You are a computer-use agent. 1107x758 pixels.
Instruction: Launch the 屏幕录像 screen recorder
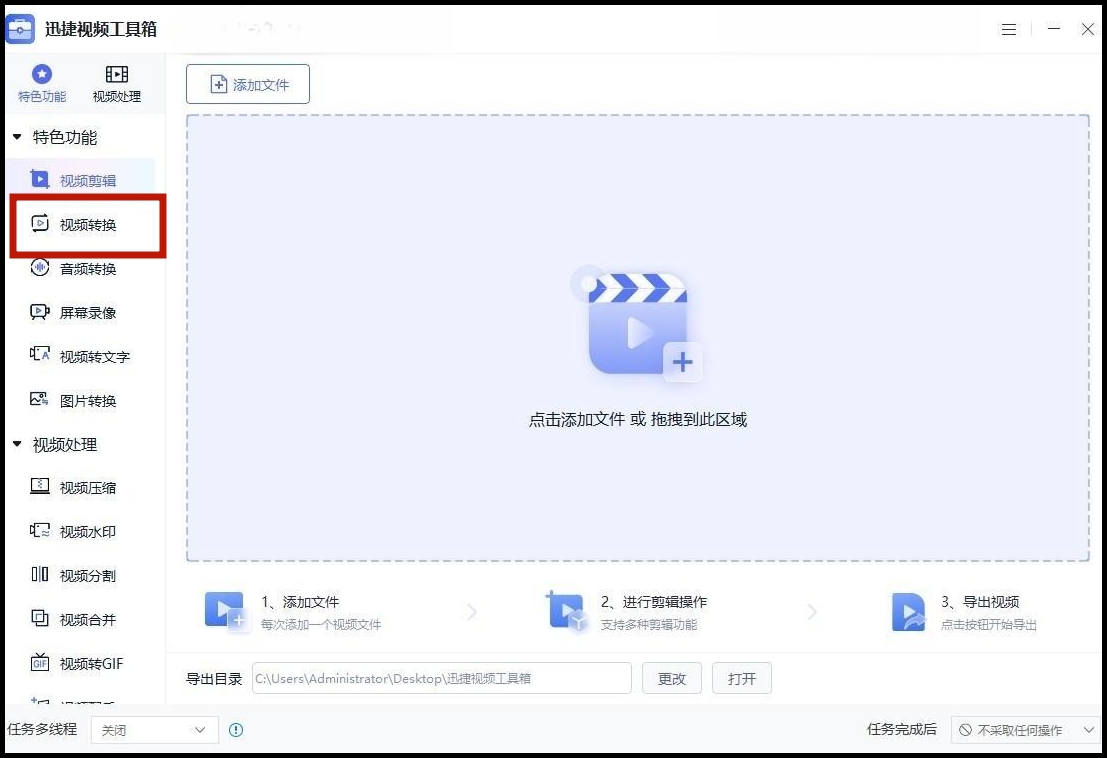tap(88, 312)
